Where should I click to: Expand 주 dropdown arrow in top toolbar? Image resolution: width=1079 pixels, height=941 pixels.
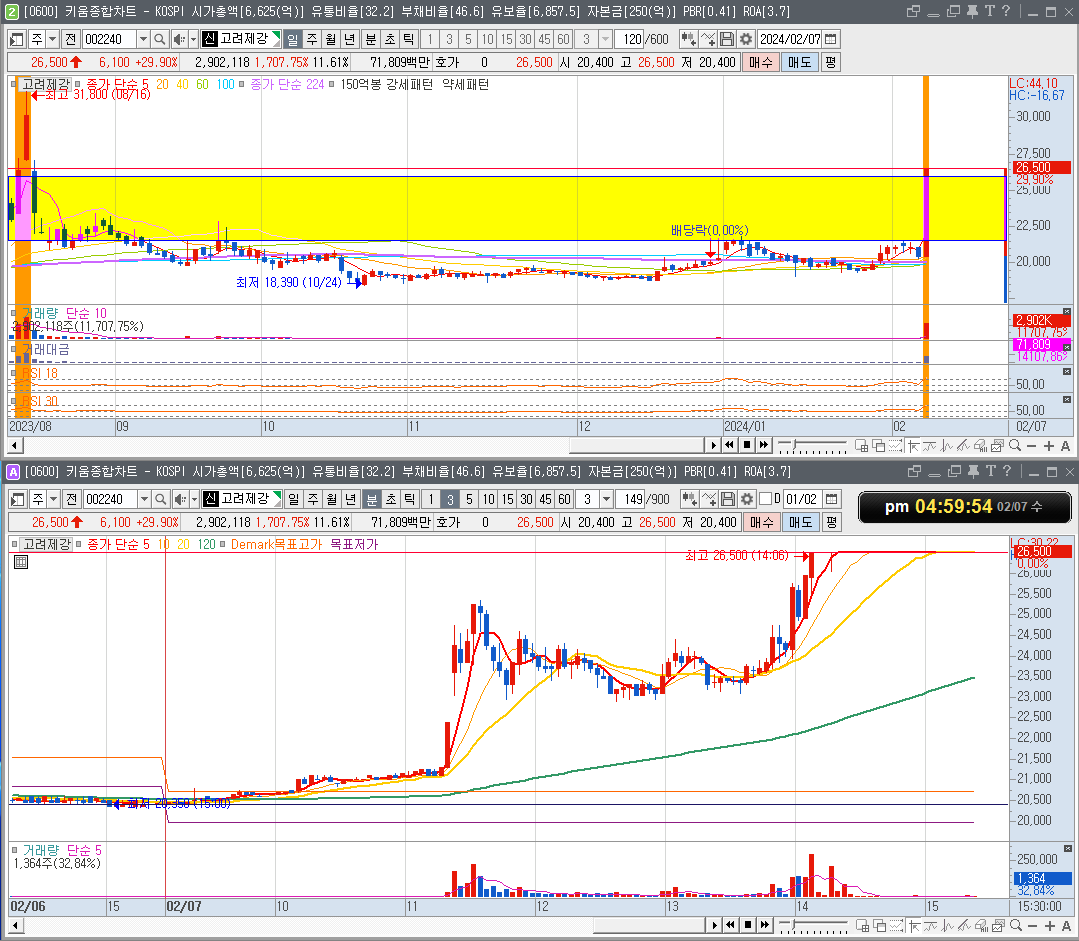click(52, 39)
